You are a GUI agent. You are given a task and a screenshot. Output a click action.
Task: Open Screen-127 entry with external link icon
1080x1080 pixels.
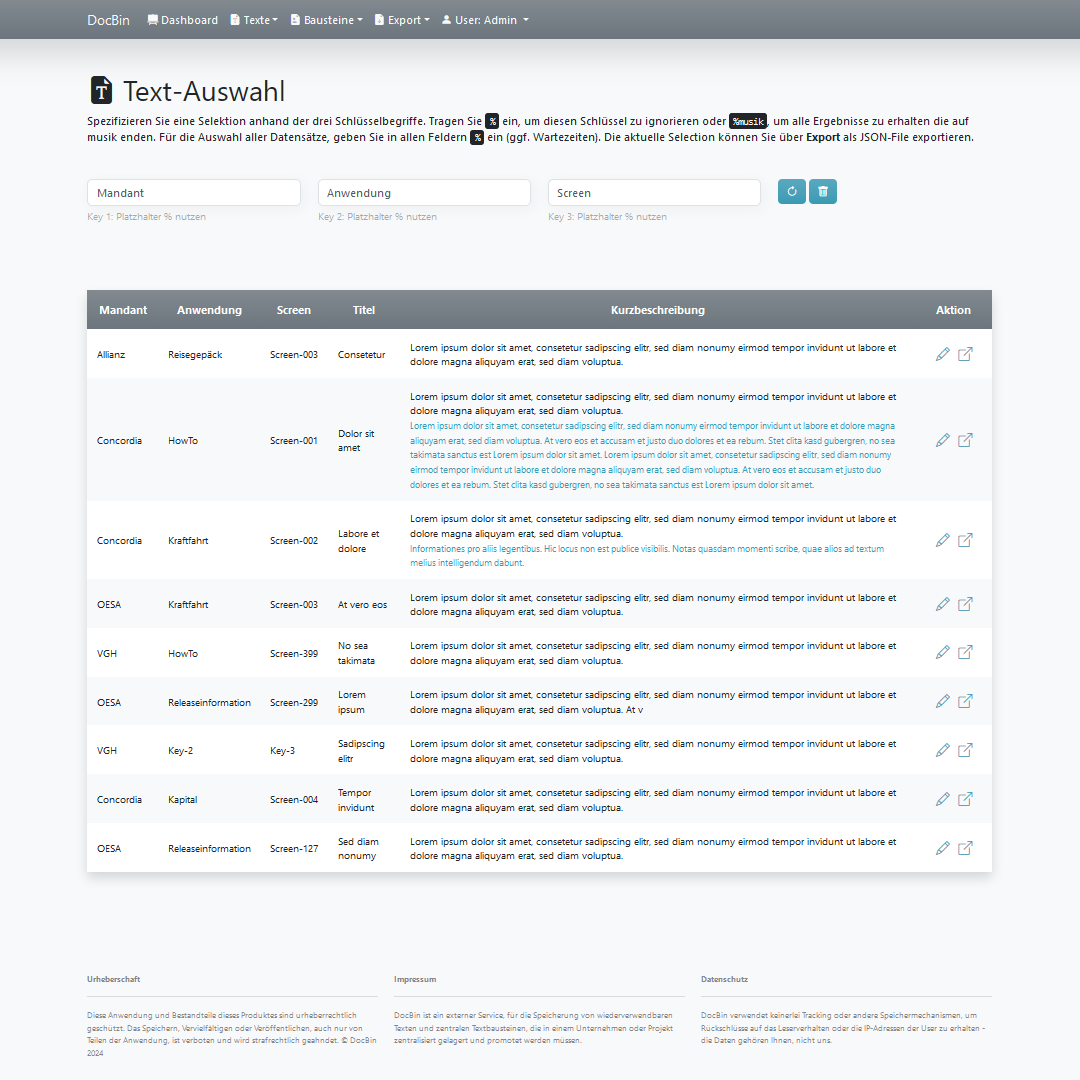(x=965, y=848)
